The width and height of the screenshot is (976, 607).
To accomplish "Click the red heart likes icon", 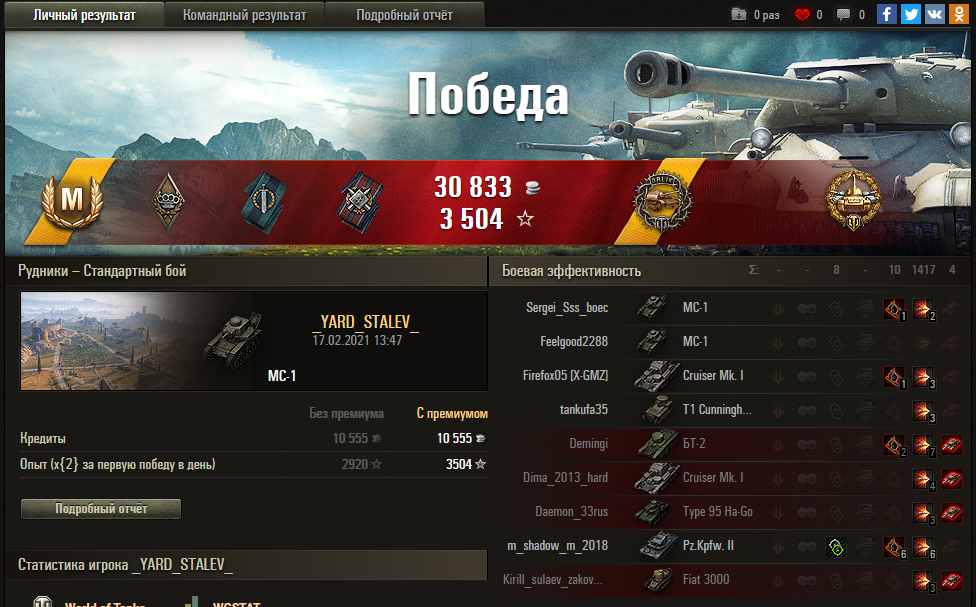I will click(x=802, y=14).
